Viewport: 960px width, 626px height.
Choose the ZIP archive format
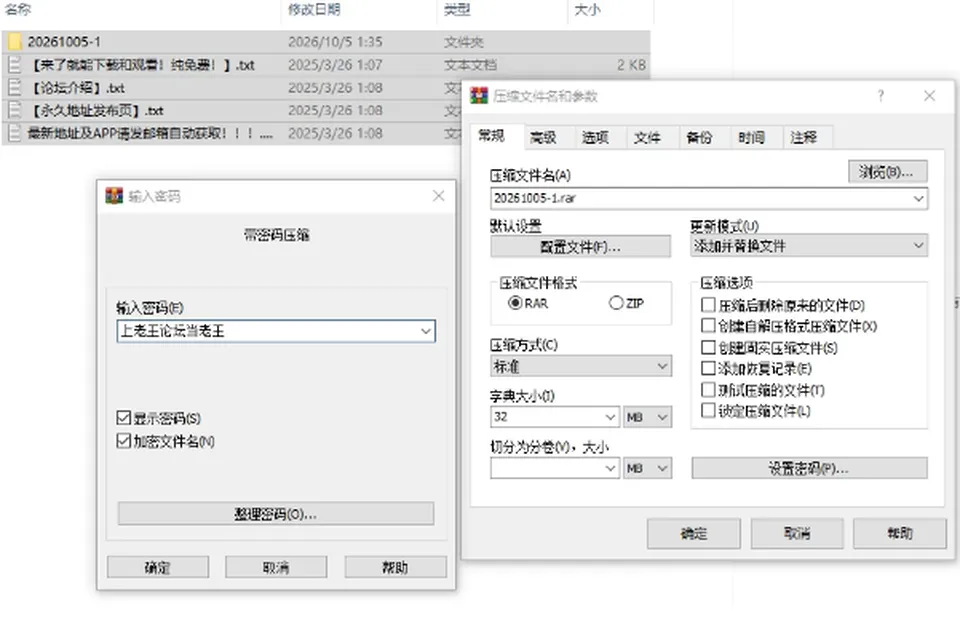616,303
